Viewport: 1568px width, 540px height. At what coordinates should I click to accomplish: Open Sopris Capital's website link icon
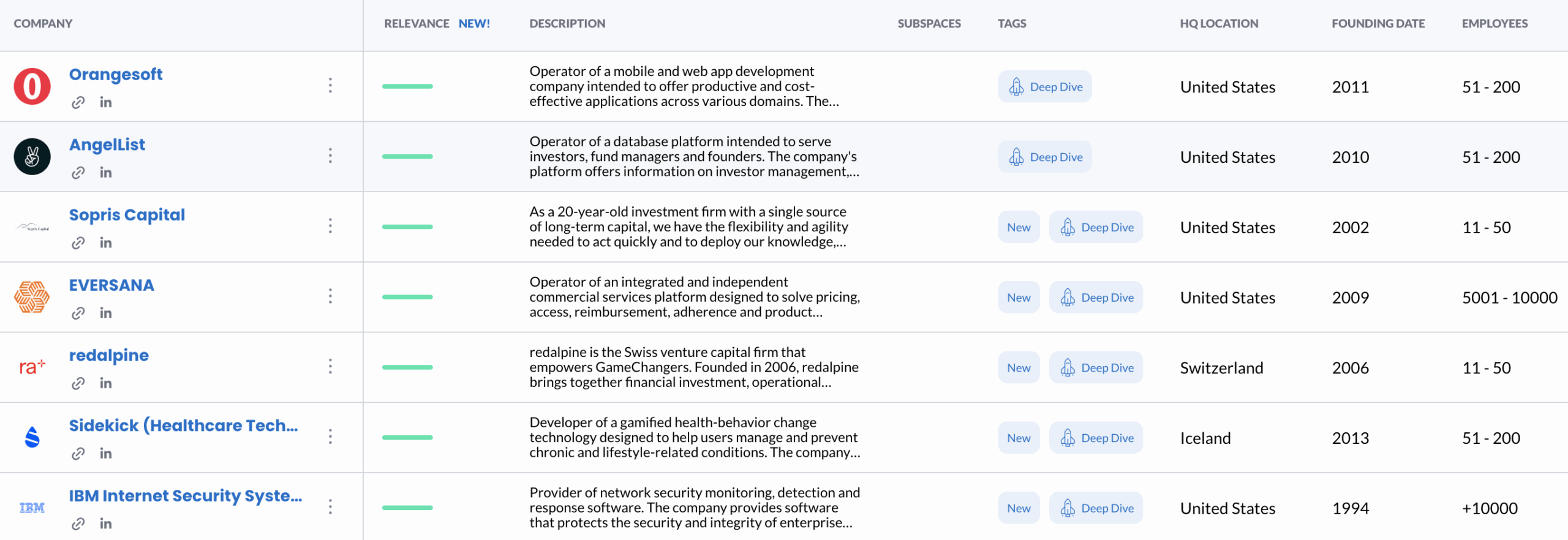78,243
